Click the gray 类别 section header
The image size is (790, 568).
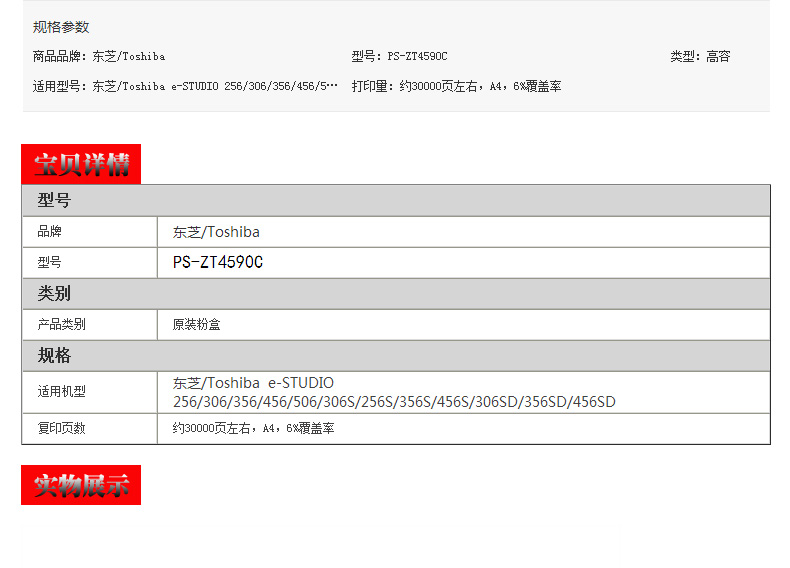396,293
